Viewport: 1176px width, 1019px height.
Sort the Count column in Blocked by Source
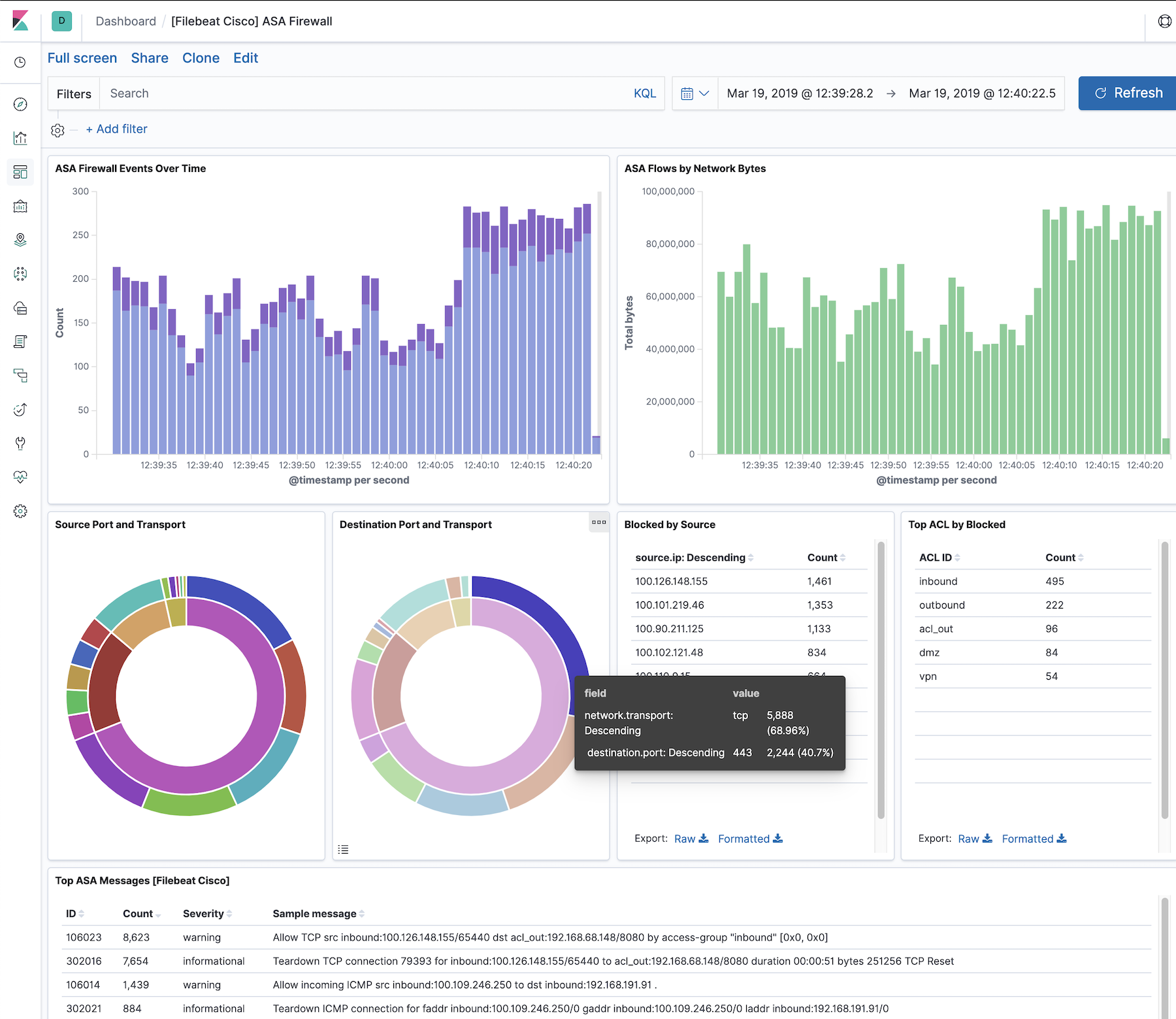[x=842, y=557]
